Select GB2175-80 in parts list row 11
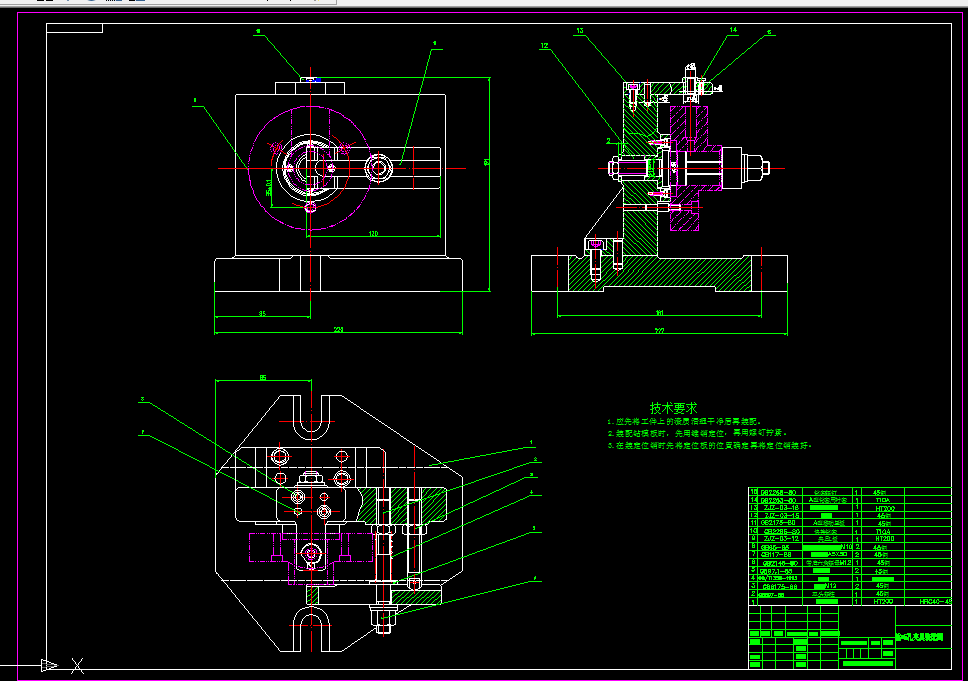Image resolution: width=968 pixels, height=681 pixels. (x=778, y=523)
